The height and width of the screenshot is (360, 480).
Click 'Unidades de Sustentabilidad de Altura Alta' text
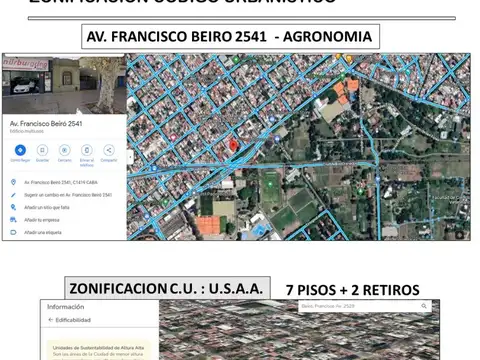pos(98,348)
